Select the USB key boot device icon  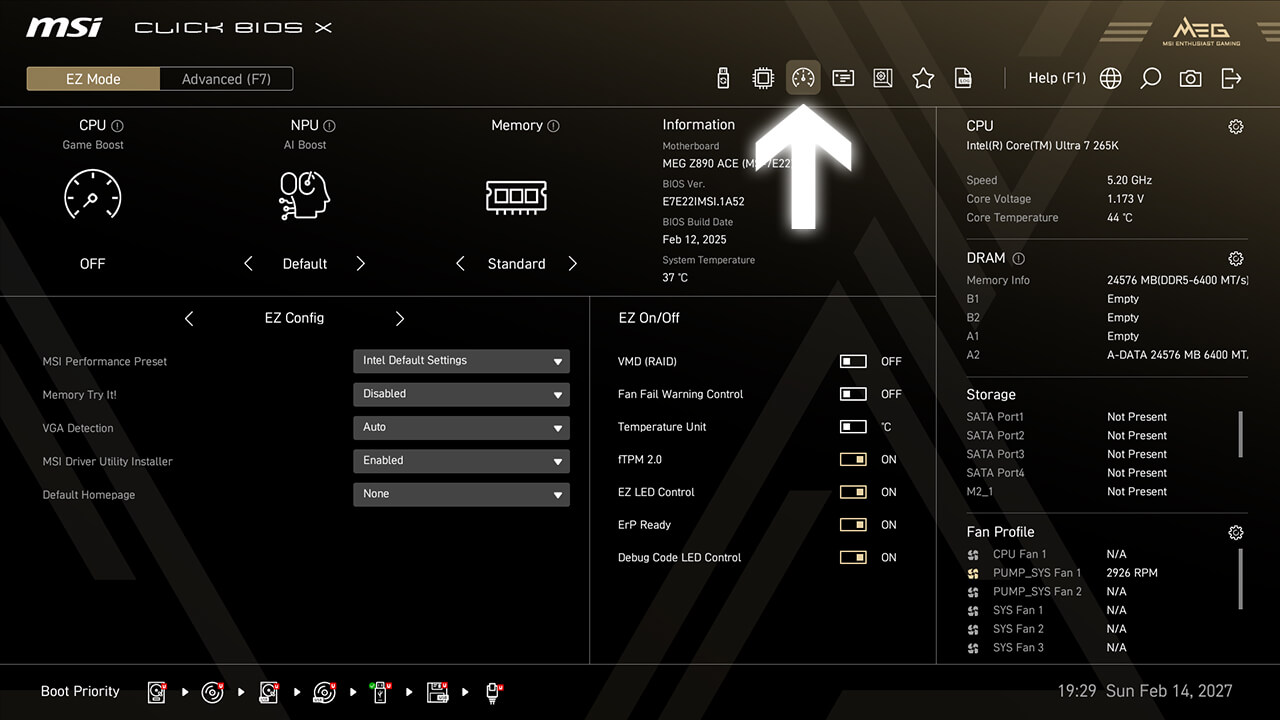click(381, 692)
